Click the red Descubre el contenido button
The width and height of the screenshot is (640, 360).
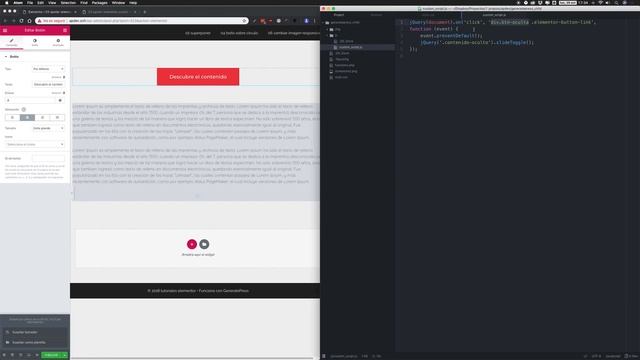(198, 77)
